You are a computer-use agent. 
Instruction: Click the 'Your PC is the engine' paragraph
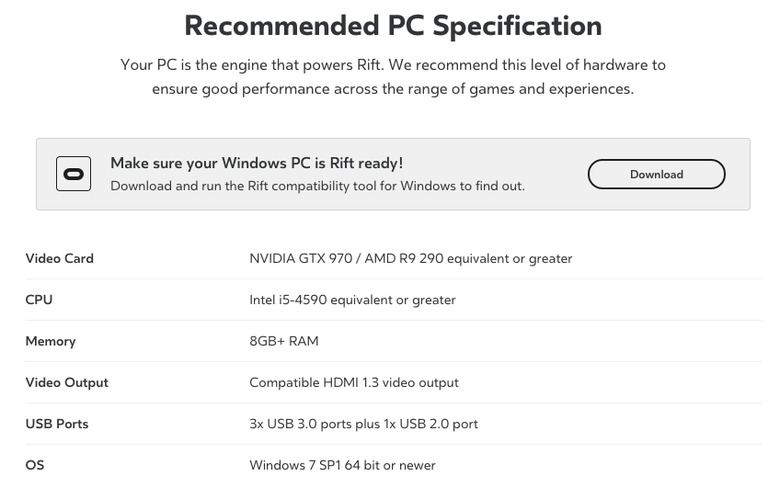coord(393,65)
